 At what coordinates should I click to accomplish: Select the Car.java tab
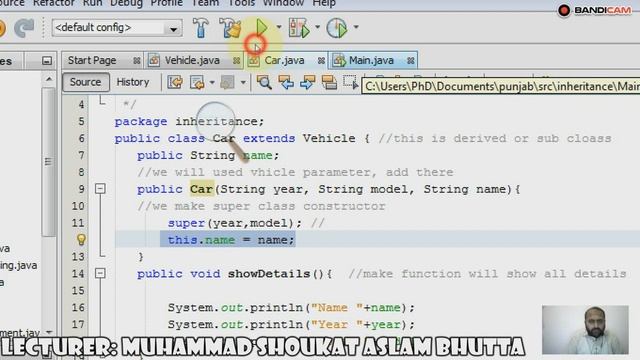[x=284, y=60]
